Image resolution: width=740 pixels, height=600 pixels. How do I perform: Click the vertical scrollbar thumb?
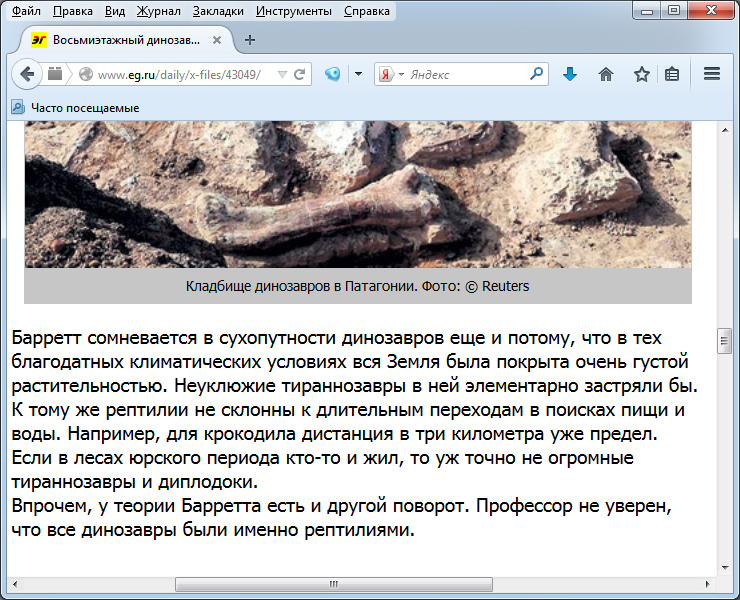coord(725,340)
